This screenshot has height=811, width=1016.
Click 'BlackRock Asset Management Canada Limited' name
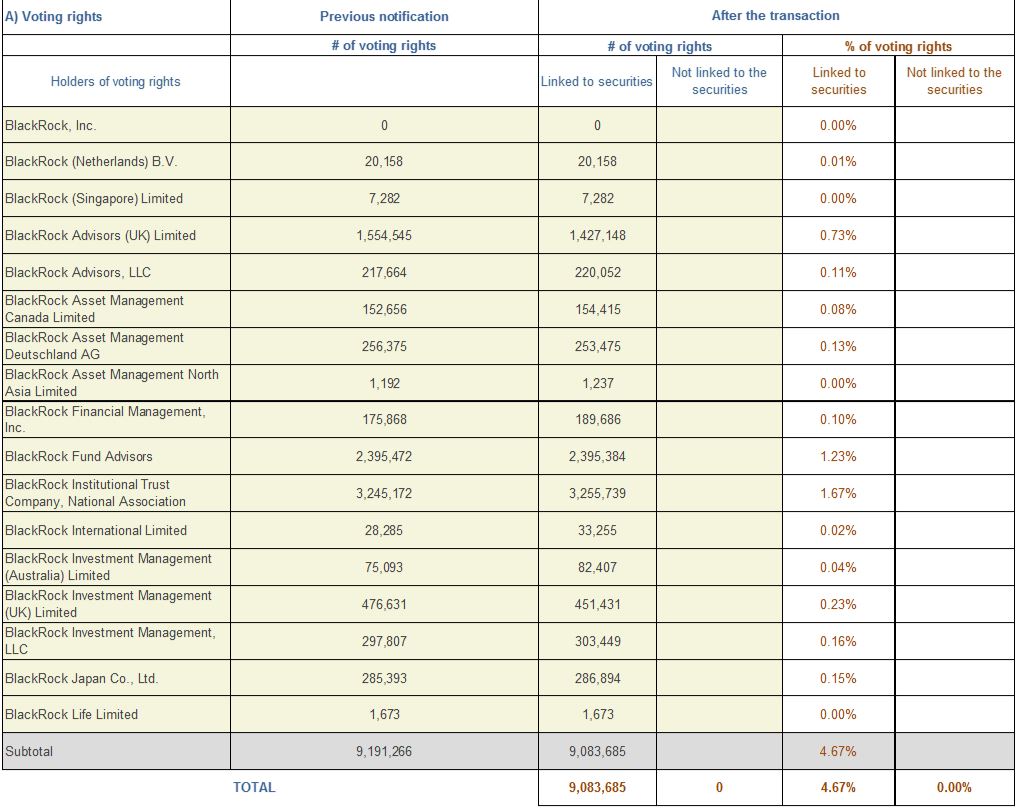click(x=95, y=309)
